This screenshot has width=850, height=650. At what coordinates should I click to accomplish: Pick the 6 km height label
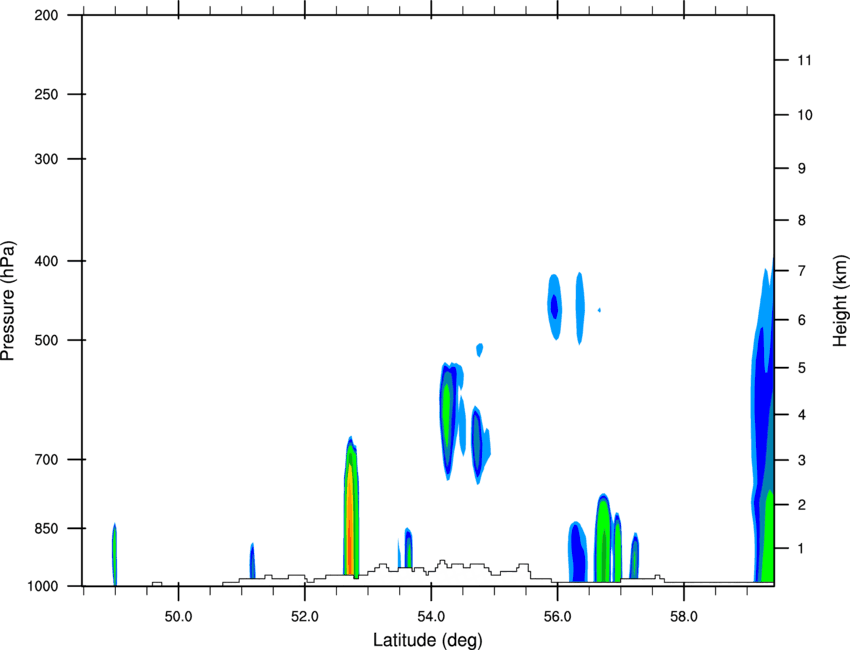[802, 320]
